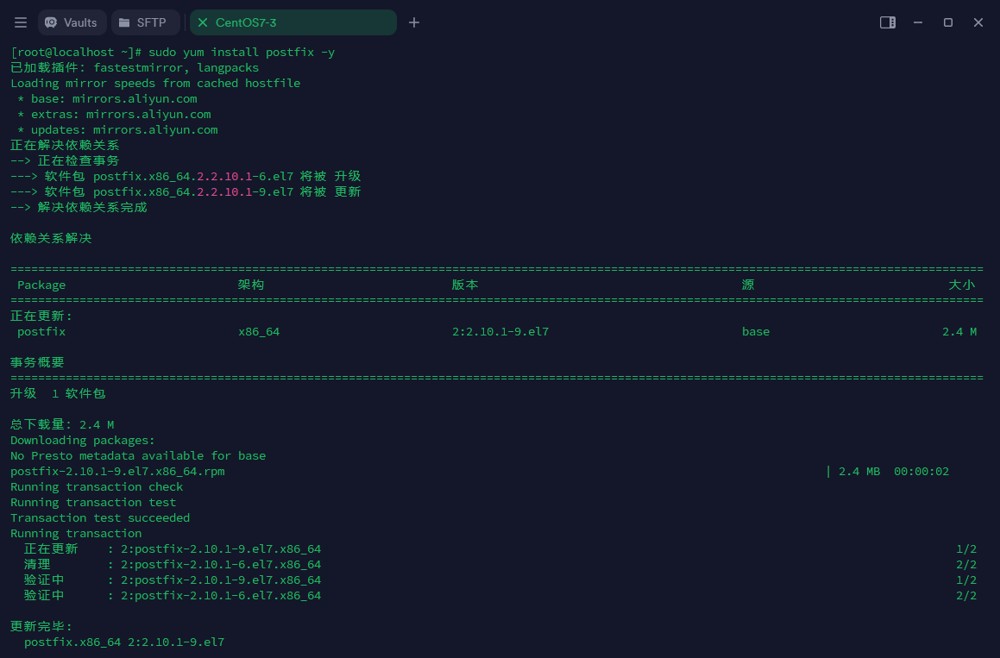Click the '--> 正在检查事务' line

pyautogui.click(x=64, y=161)
